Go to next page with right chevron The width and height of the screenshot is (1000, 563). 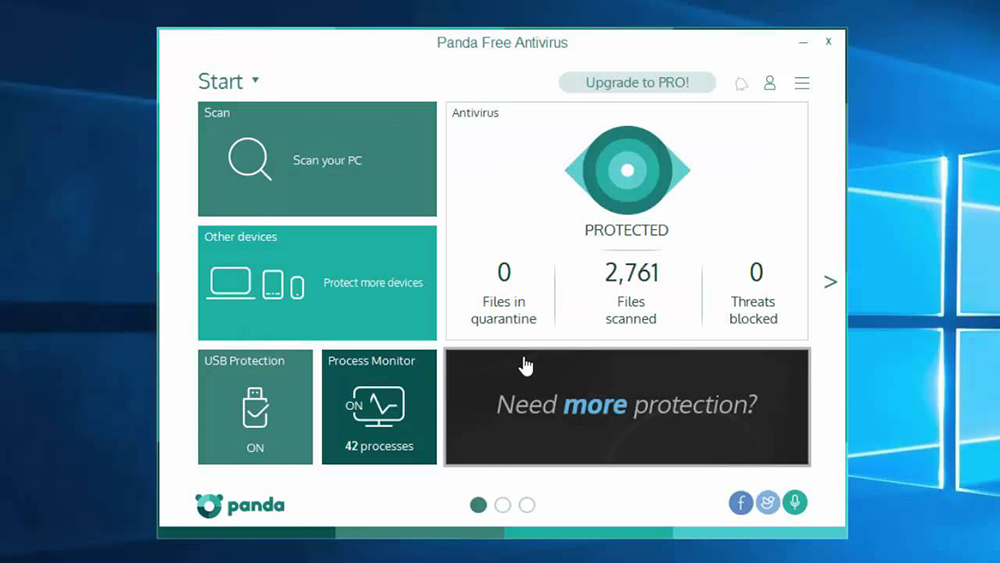(830, 282)
